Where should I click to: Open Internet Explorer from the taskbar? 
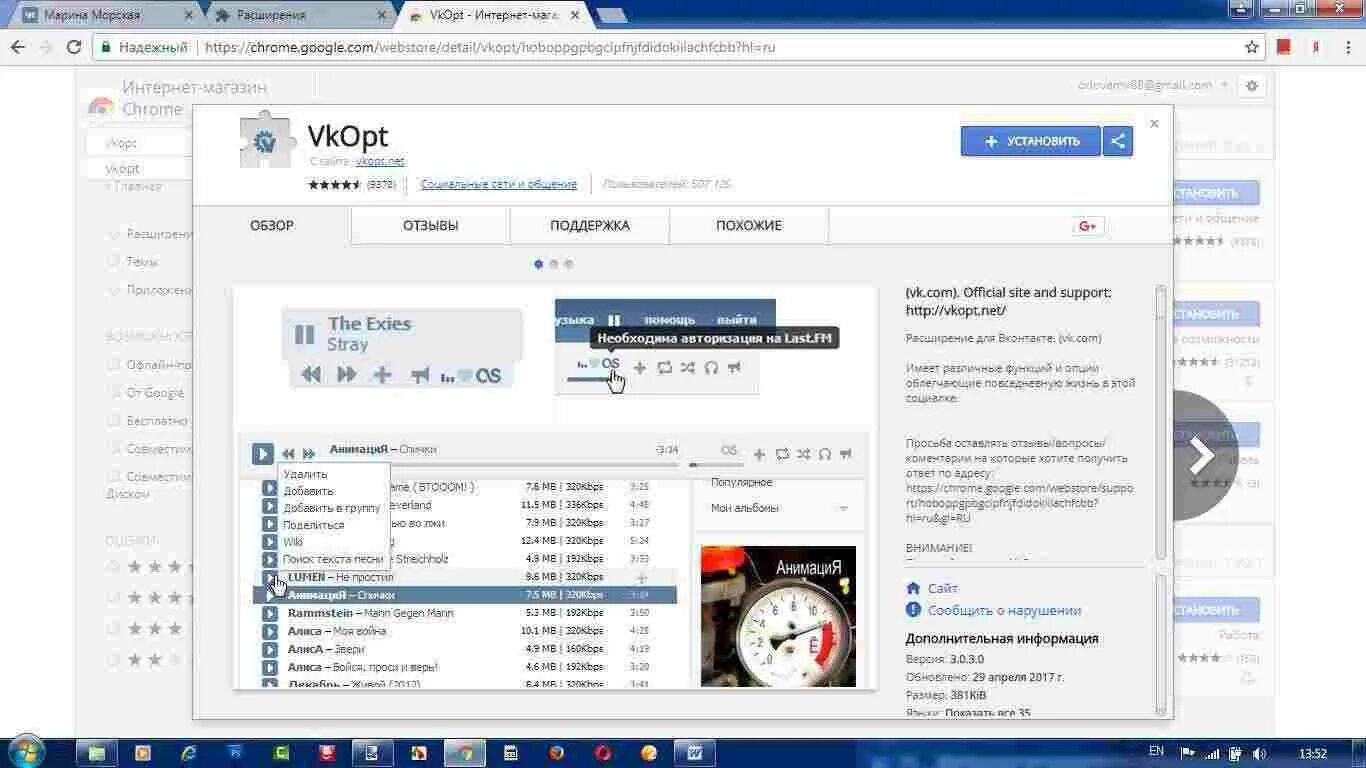(189, 752)
